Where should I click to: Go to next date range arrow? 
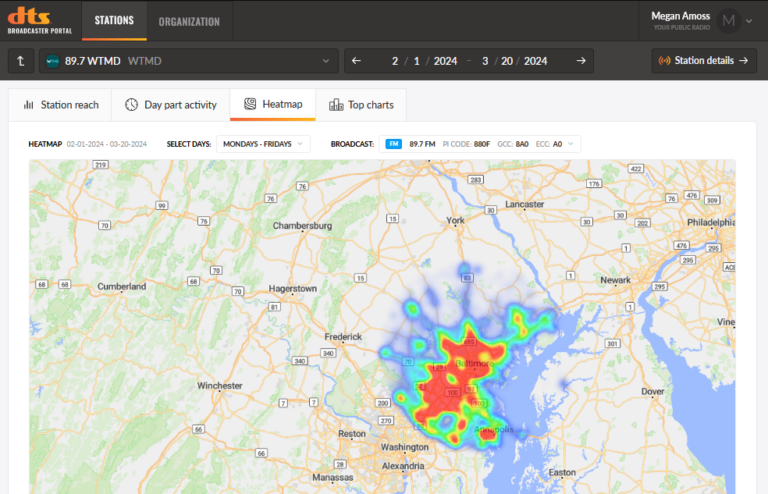(581, 61)
